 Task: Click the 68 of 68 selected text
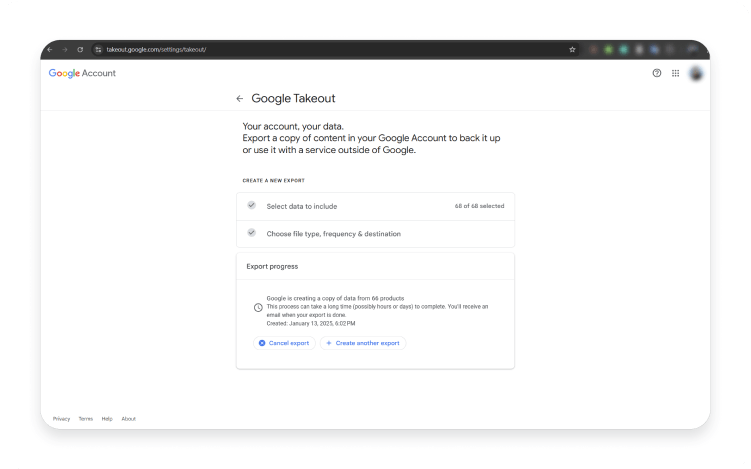(479, 206)
